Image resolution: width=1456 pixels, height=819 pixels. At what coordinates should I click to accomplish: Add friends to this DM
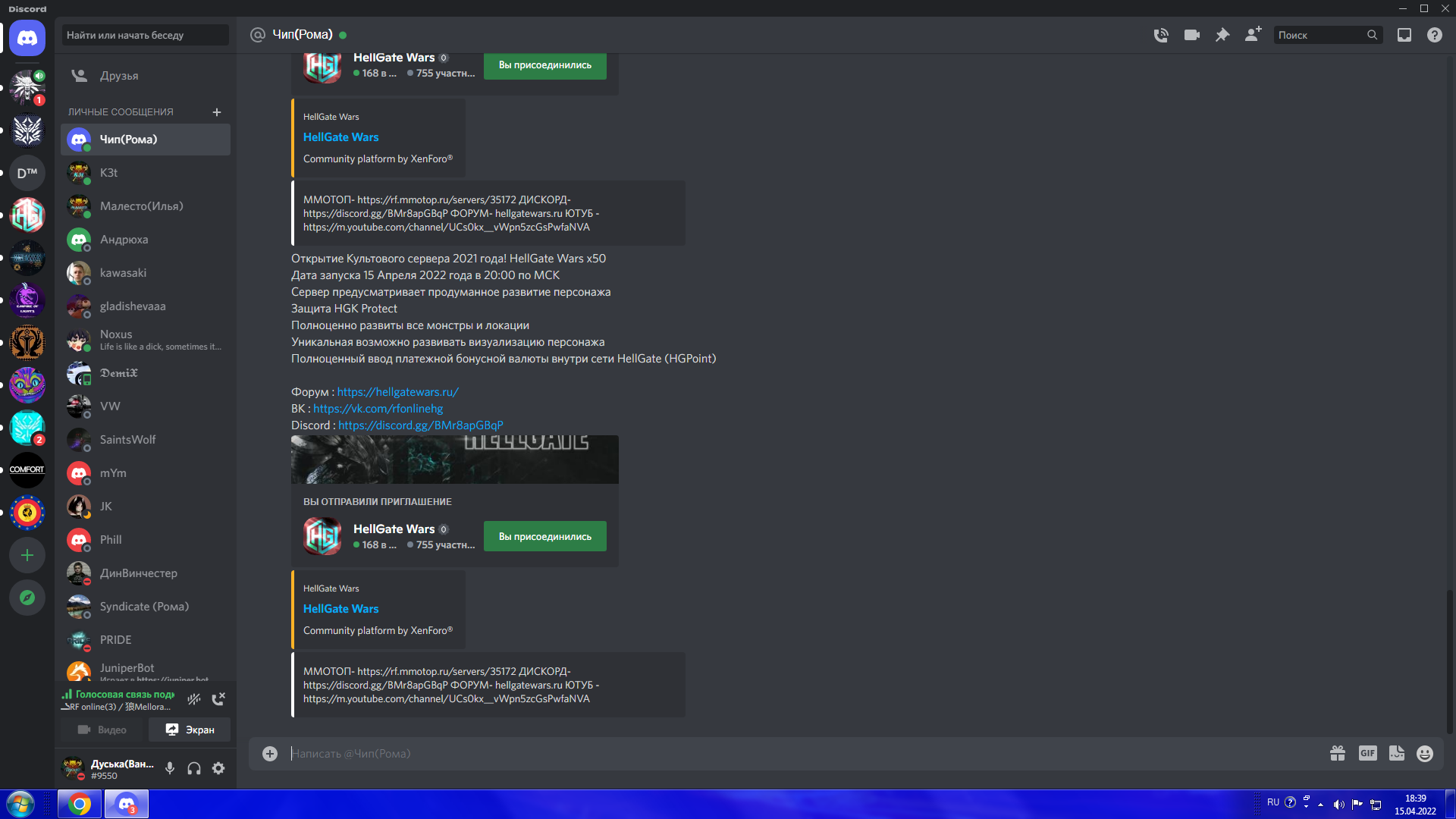click(1253, 35)
